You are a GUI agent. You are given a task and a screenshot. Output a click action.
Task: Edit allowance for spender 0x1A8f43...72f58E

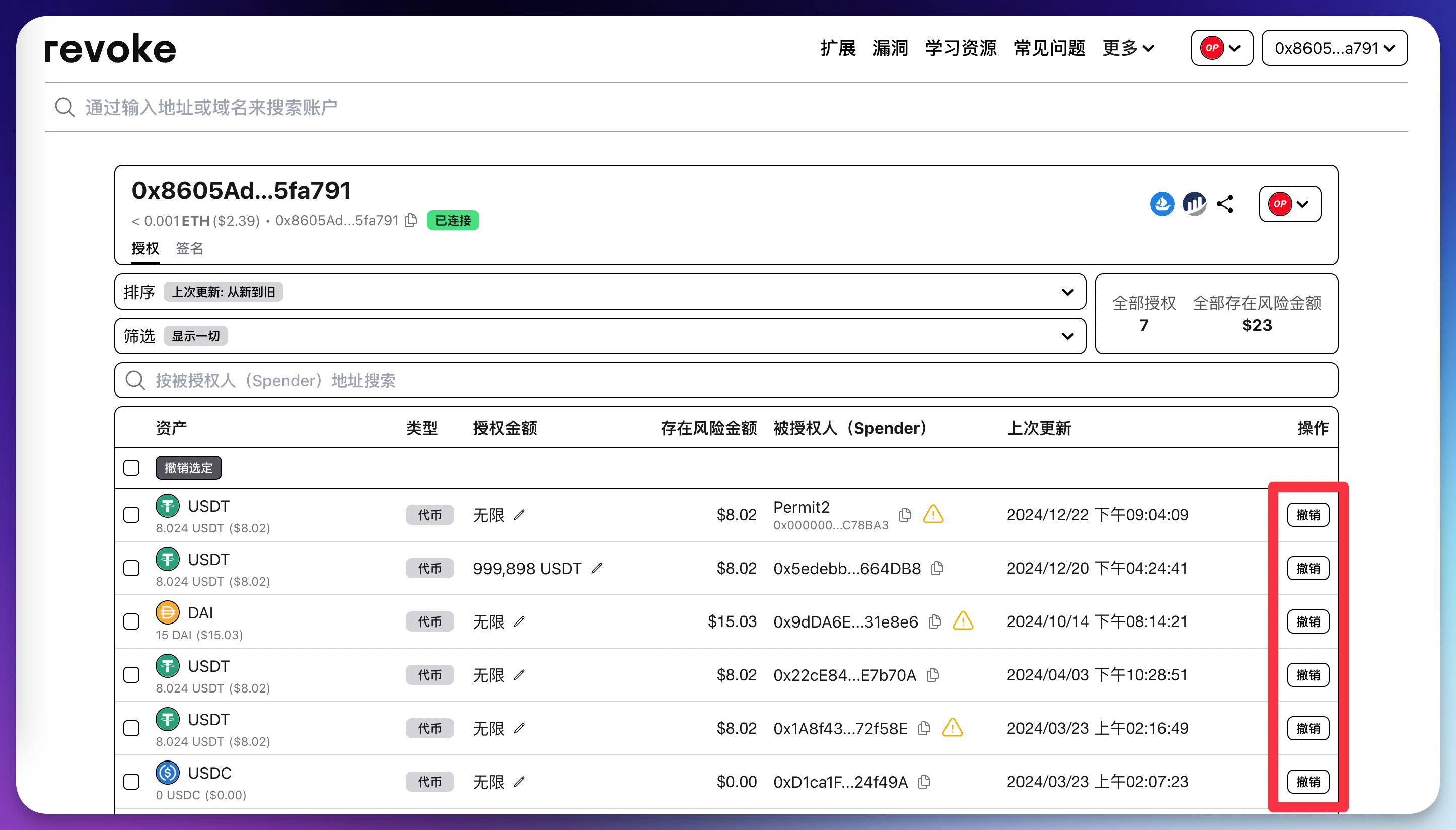[x=519, y=729]
